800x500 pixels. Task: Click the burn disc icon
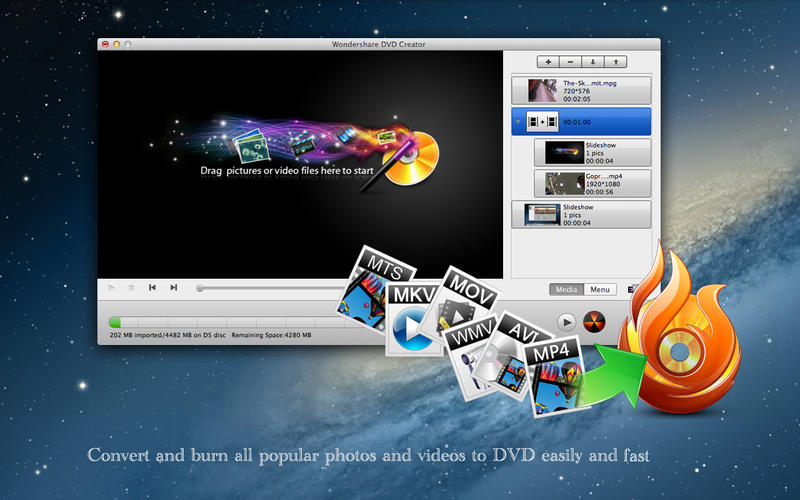pos(594,322)
